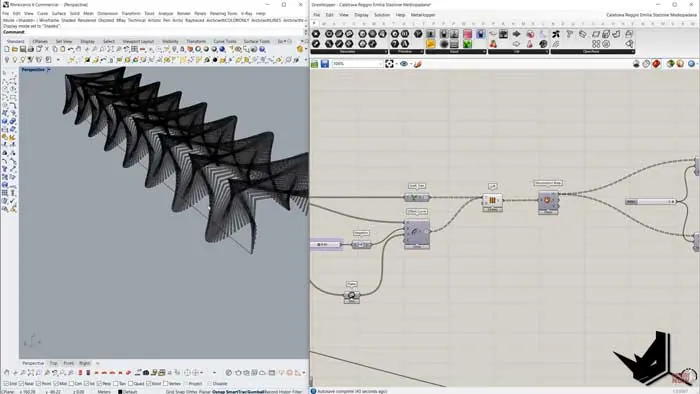Click the number slider feeding the Negative component
The image size is (700, 394).
[x=327, y=245]
